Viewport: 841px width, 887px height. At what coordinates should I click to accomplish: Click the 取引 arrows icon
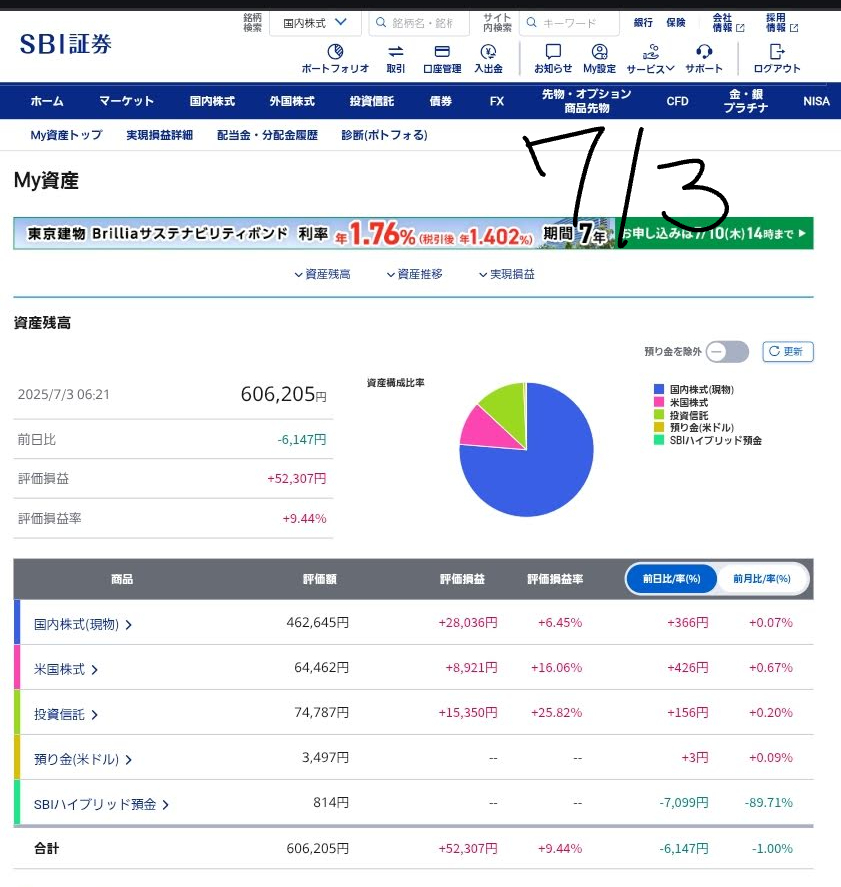pyautogui.click(x=396, y=52)
